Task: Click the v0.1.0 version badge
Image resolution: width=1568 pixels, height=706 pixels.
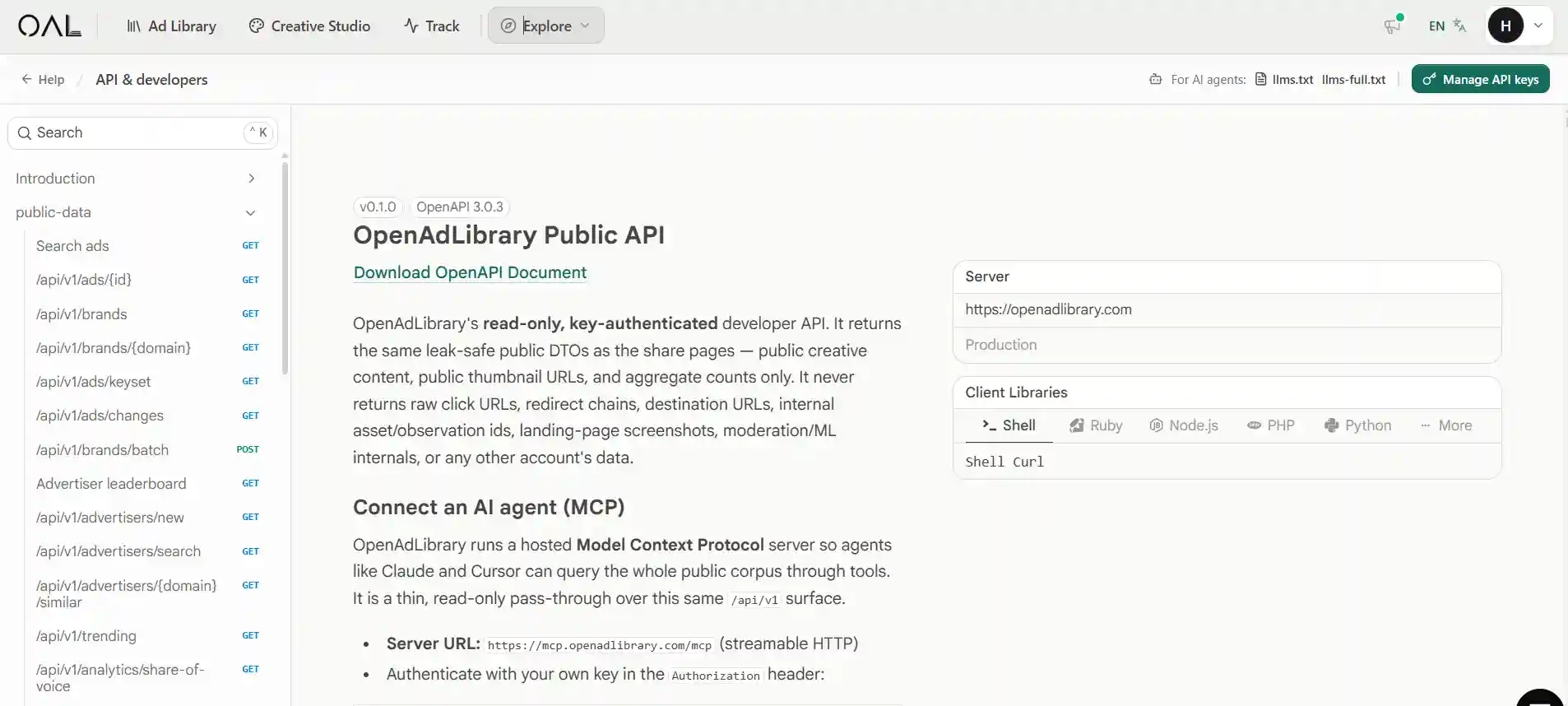Action: point(378,207)
